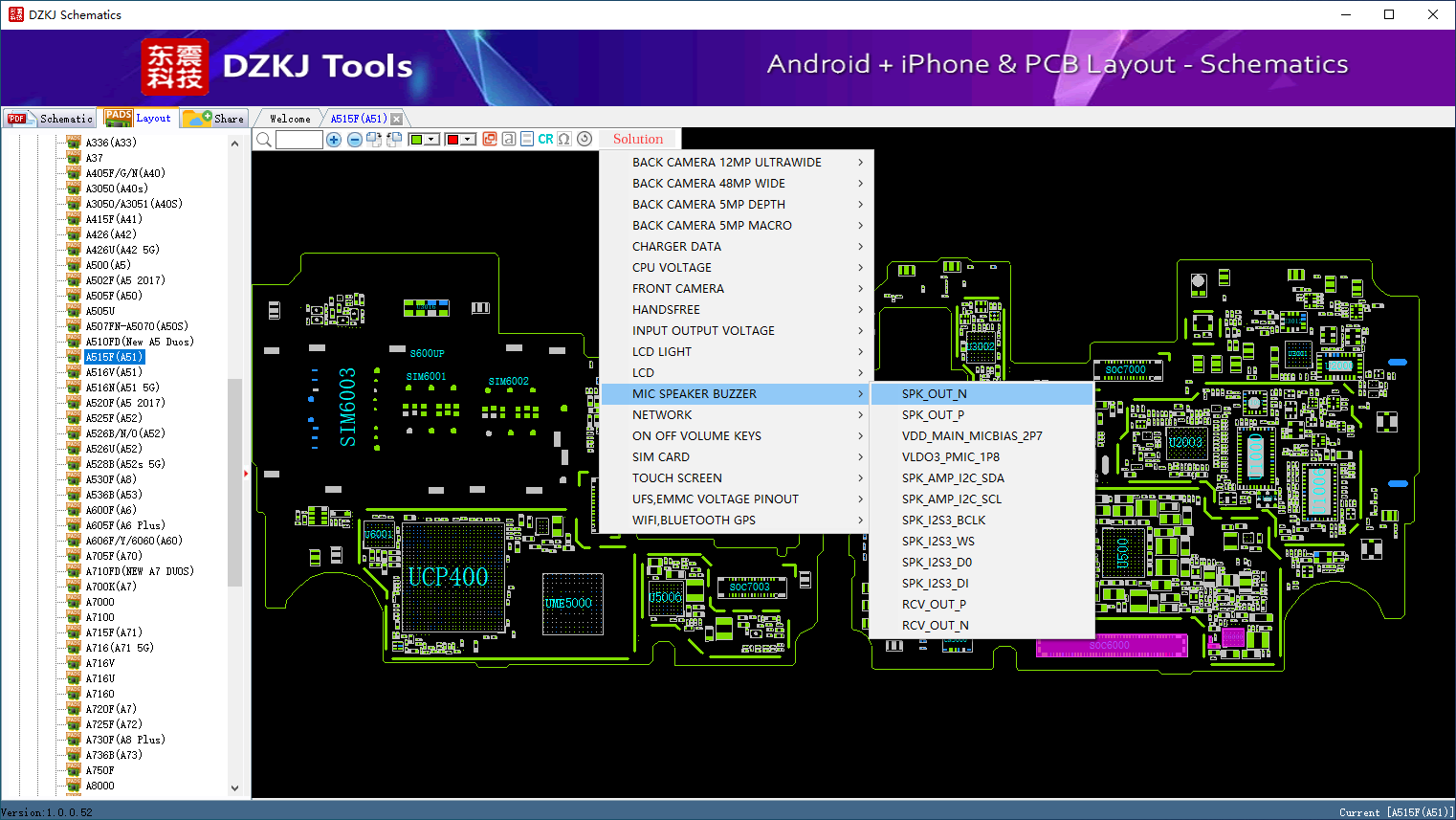Click the PADS icon beside A7100
This screenshot has height=820, width=1456.
click(74, 617)
